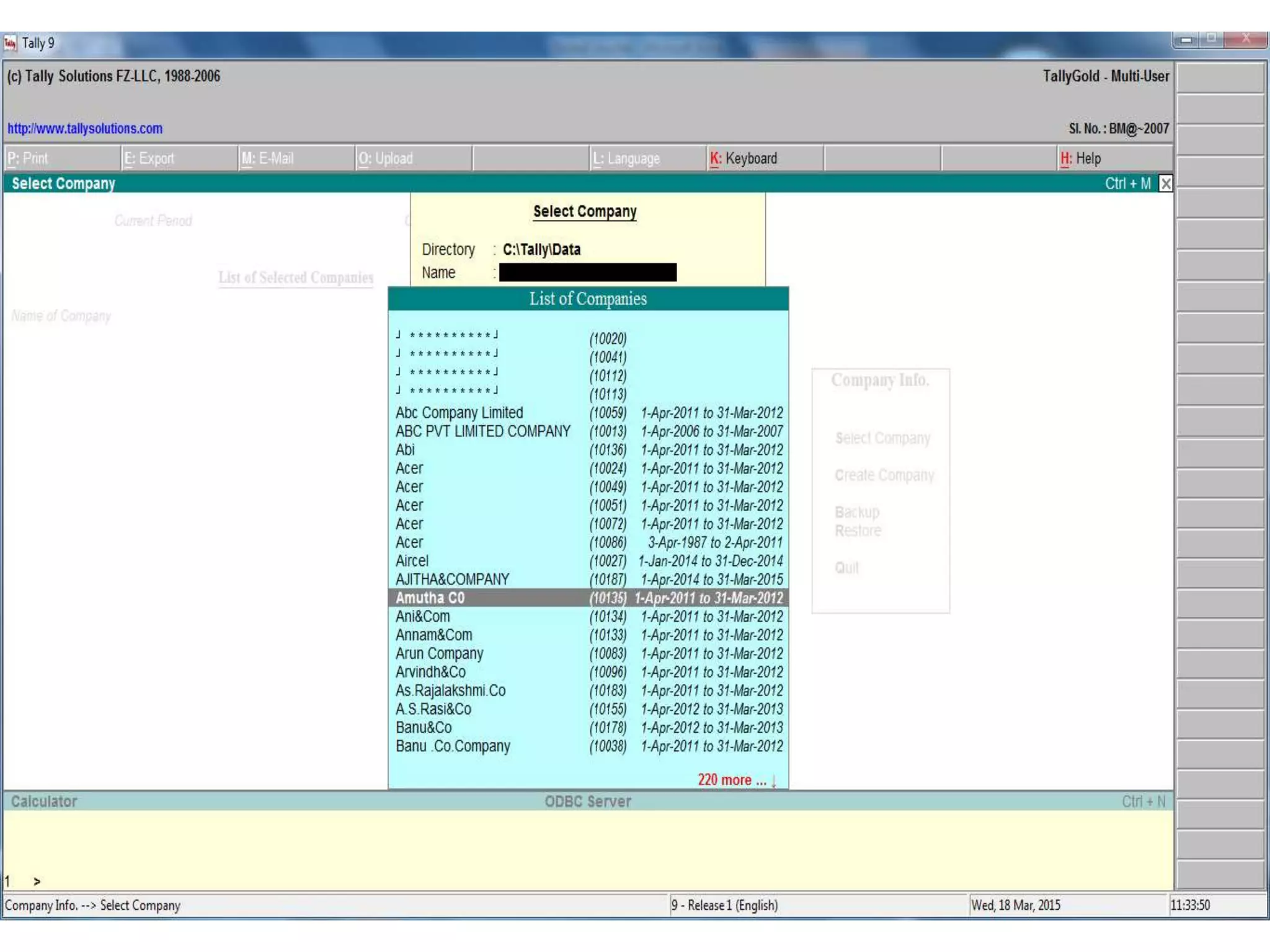1270x952 pixels.
Task: Select Abc Company Limited entry
Action: pyautogui.click(x=460, y=413)
